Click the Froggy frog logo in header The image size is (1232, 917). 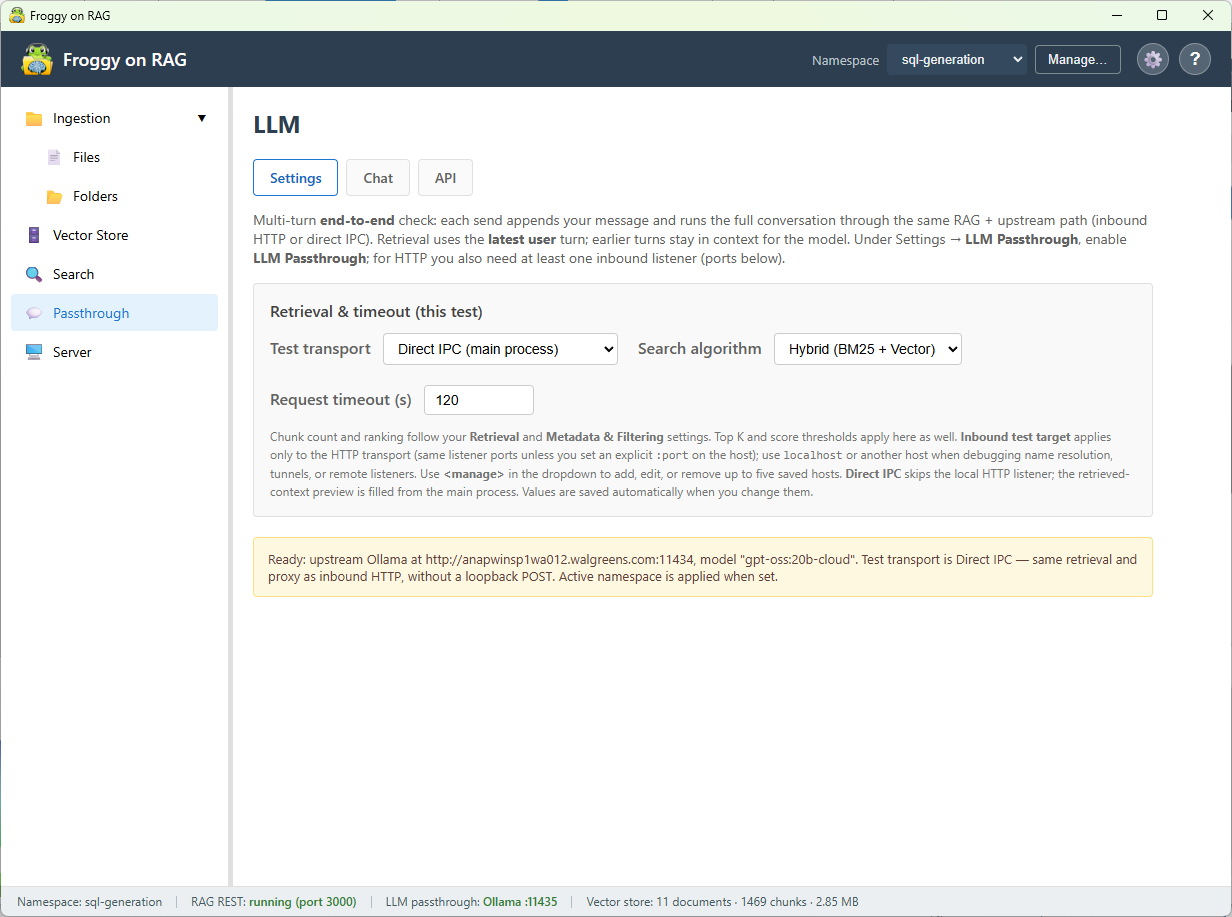(37, 59)
